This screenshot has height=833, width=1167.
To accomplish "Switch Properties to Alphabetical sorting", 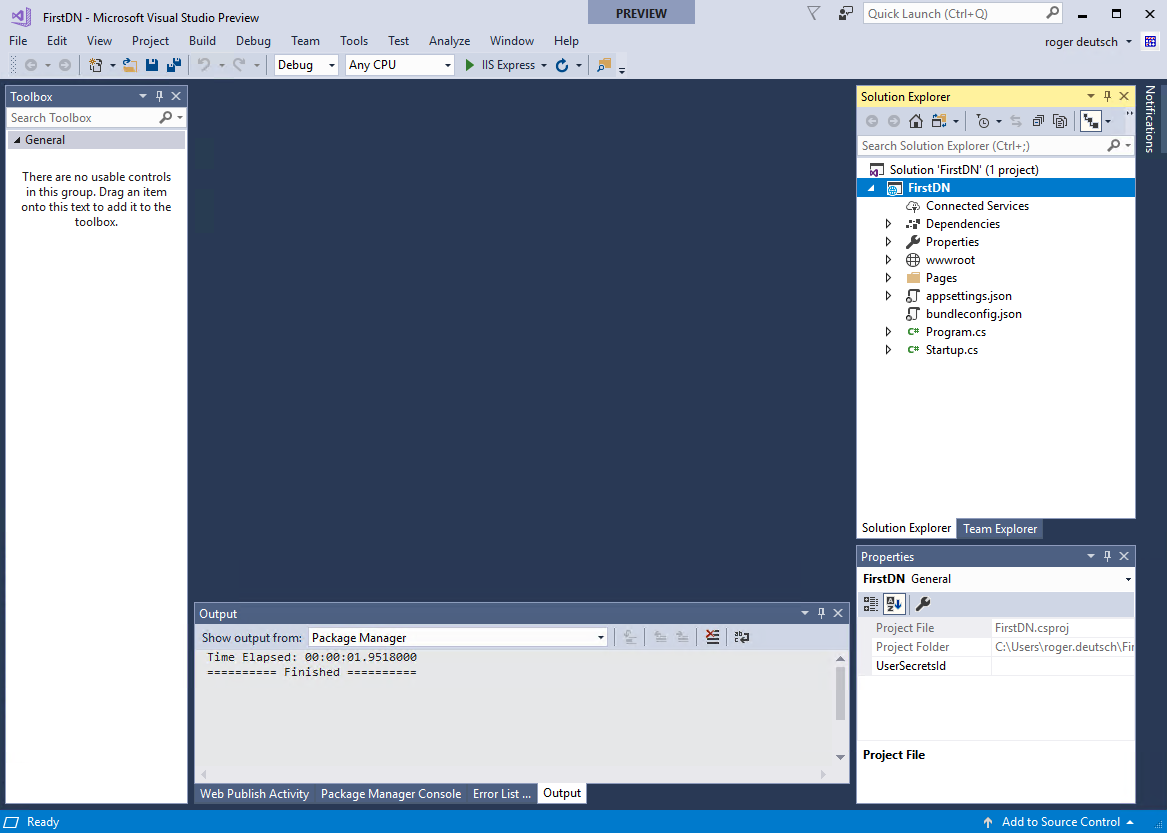I will pyautogui.click(x=894, y=604).
